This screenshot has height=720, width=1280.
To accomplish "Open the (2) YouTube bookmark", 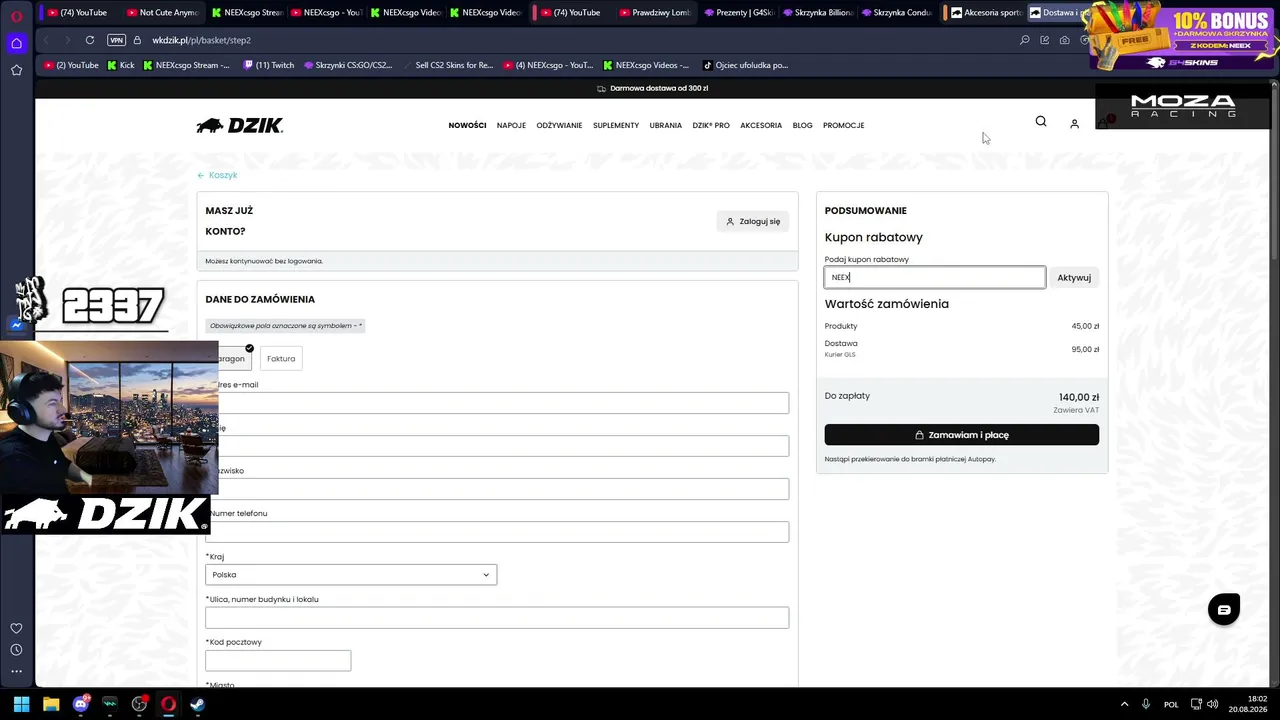I will 72,65.
